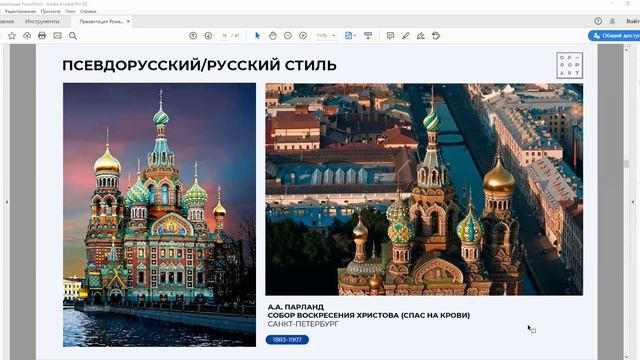This screenshot has height=360, width=640.
Task: Click the upload to cloud icon
Action: pyautogui.click(x=27, y=36)
